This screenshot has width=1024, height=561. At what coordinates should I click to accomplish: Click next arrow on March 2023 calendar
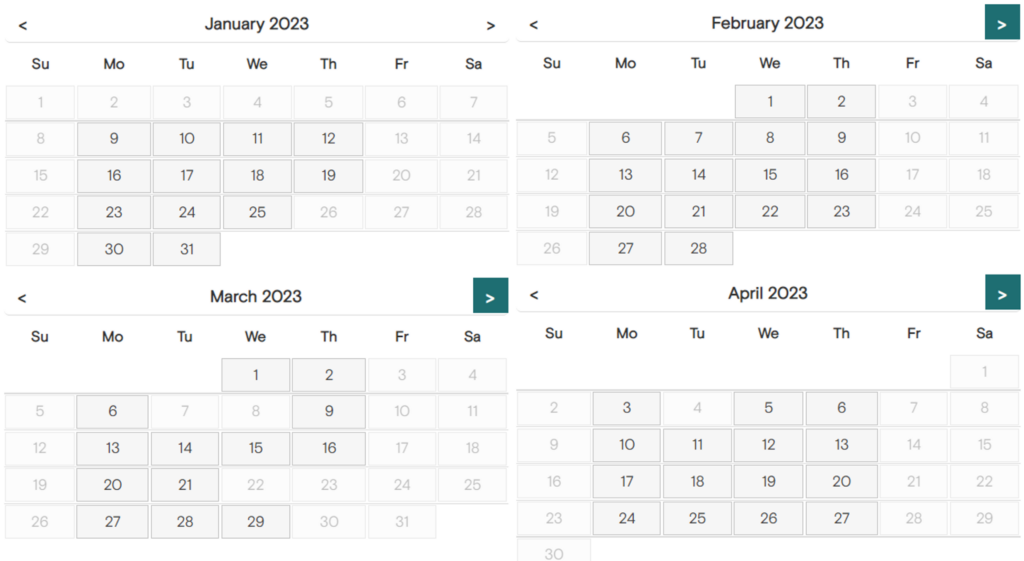pos(490,297)
